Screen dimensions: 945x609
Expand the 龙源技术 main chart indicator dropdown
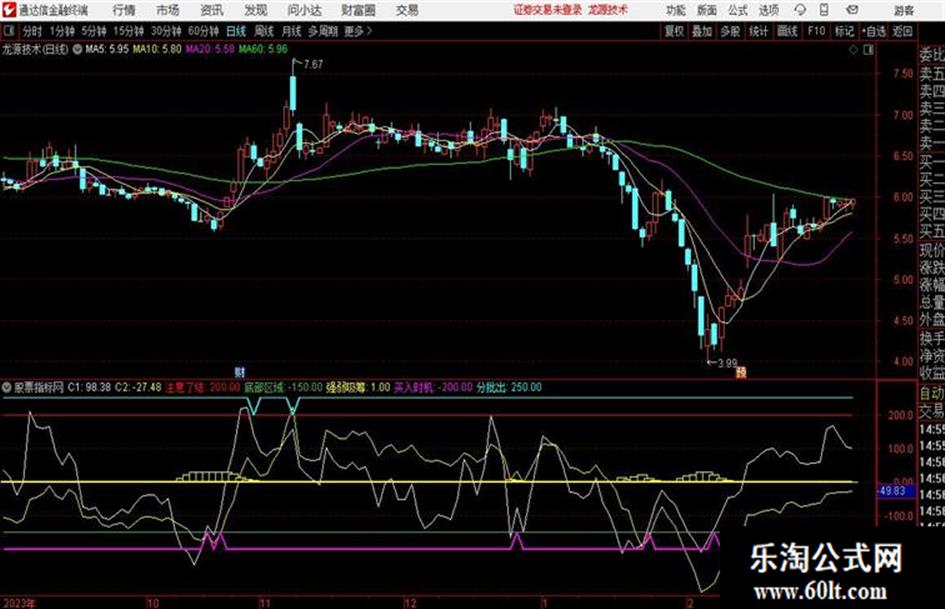click(x=77, y=50)
